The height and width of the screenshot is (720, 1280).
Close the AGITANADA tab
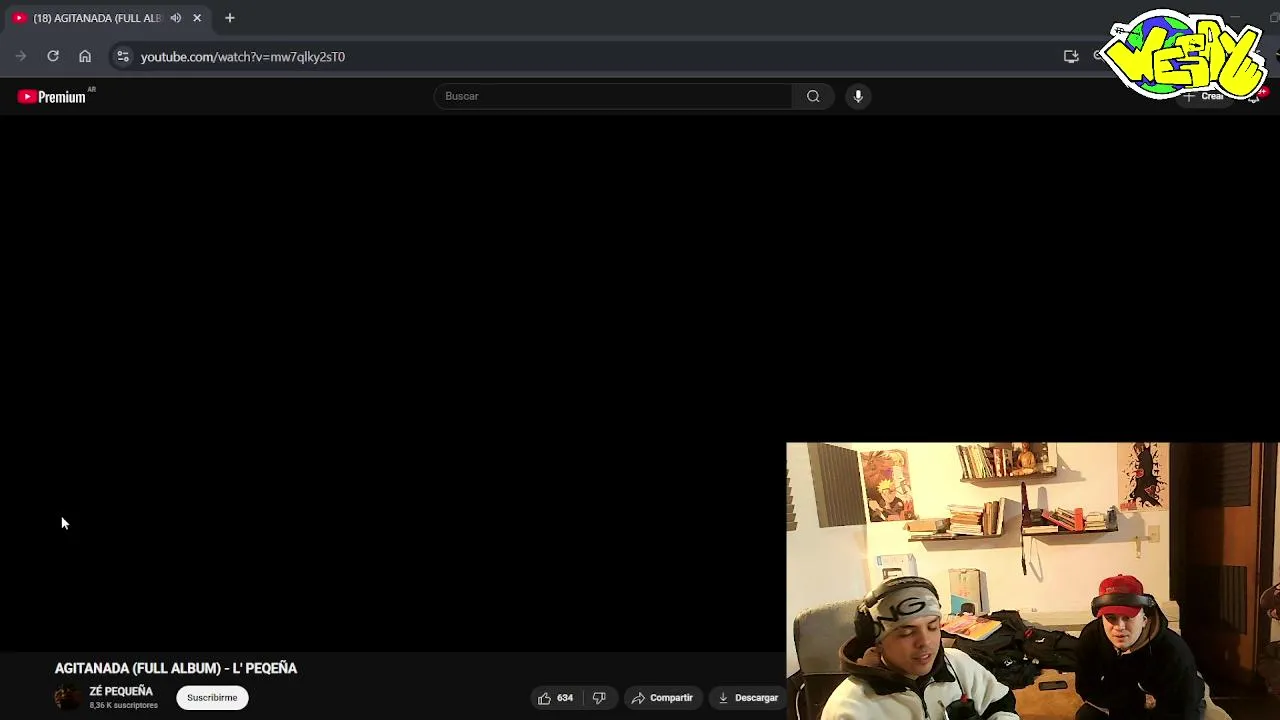pyautogui.click(x=197, y=18)
